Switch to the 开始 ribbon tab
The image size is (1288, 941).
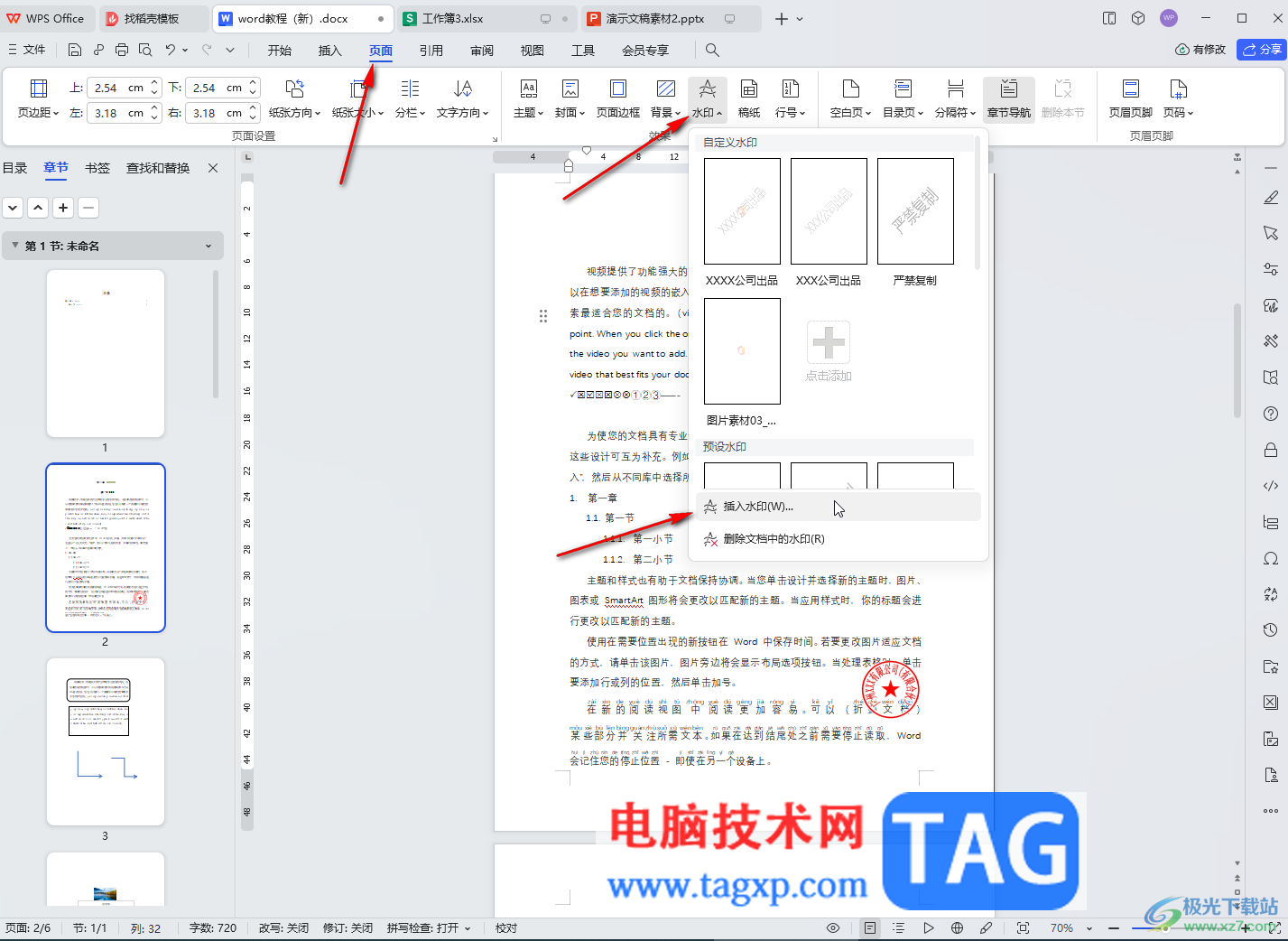(x=280, y=51)
